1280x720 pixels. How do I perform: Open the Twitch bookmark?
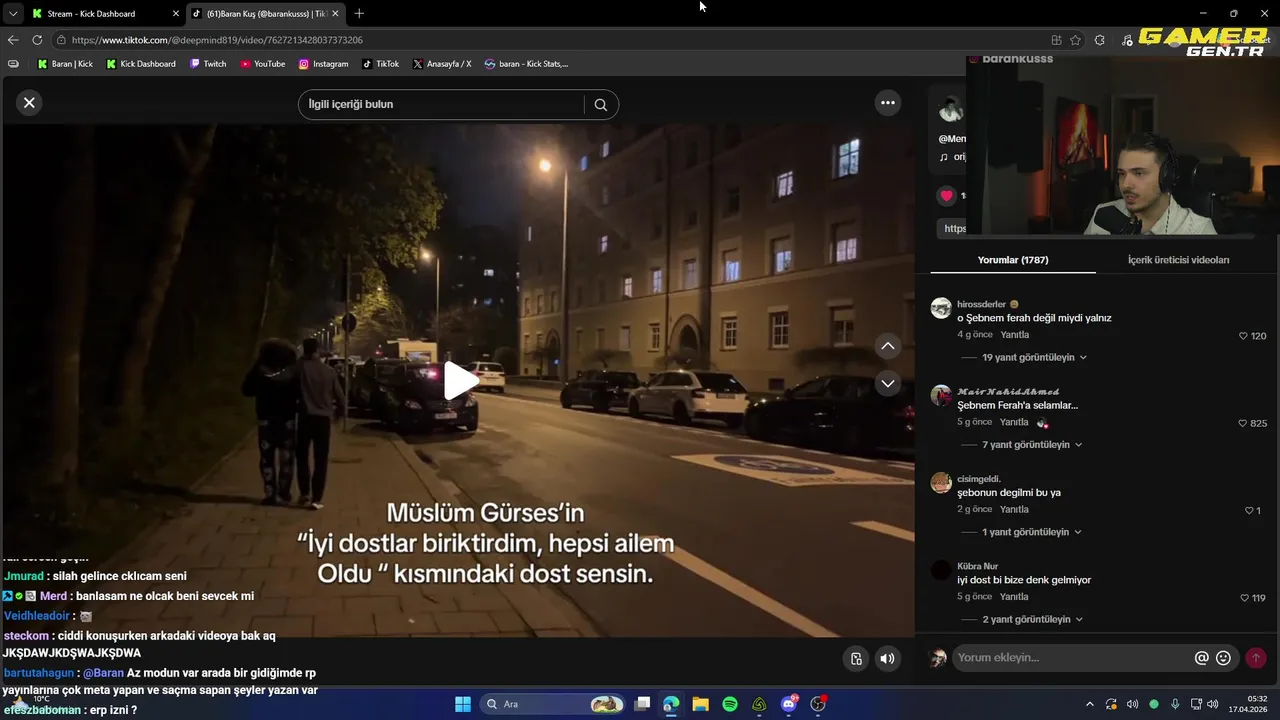tap(209, 64)
